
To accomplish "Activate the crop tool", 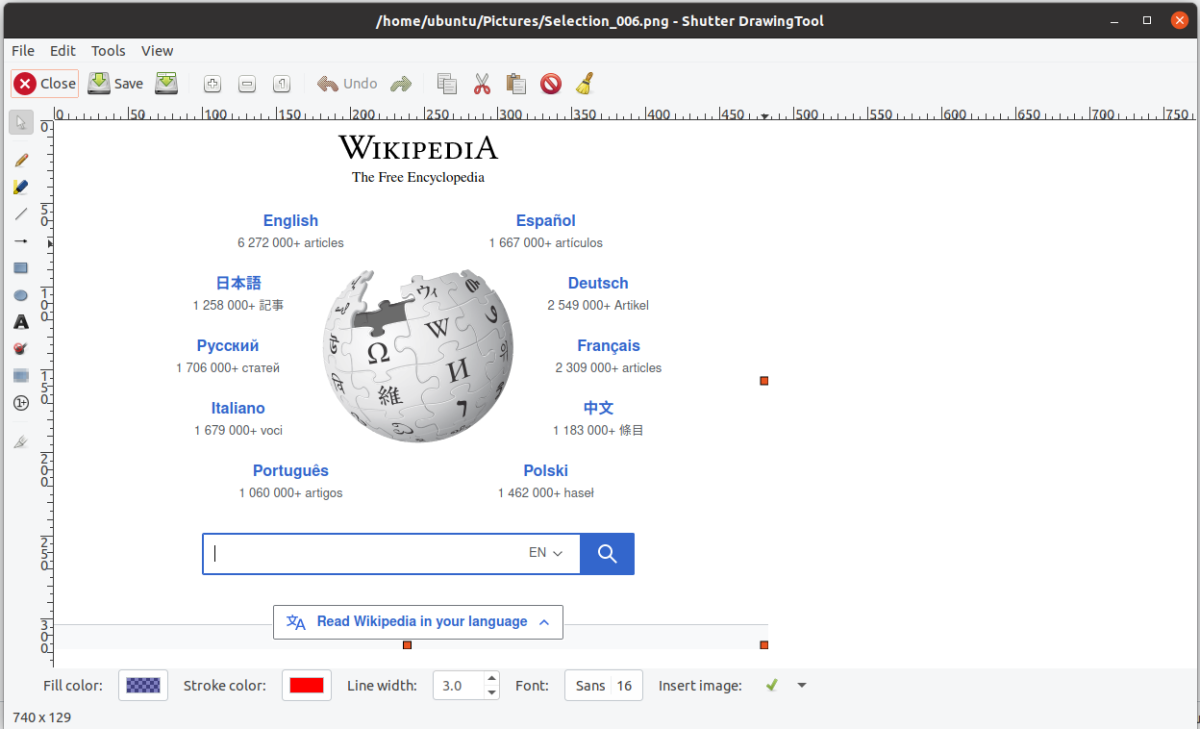I will coord(21,441).
